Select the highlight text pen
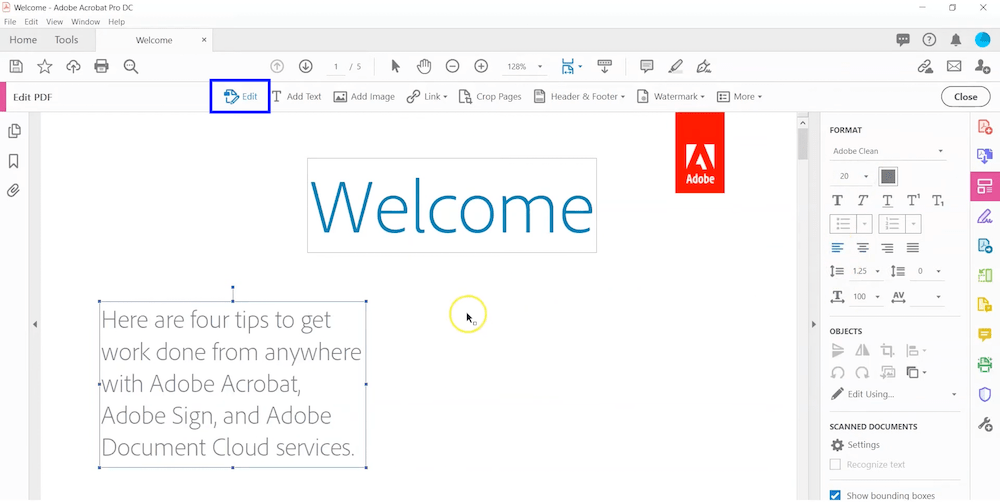Image resolution: width=1000 pixels, height=502 pixels. point(675,66)
